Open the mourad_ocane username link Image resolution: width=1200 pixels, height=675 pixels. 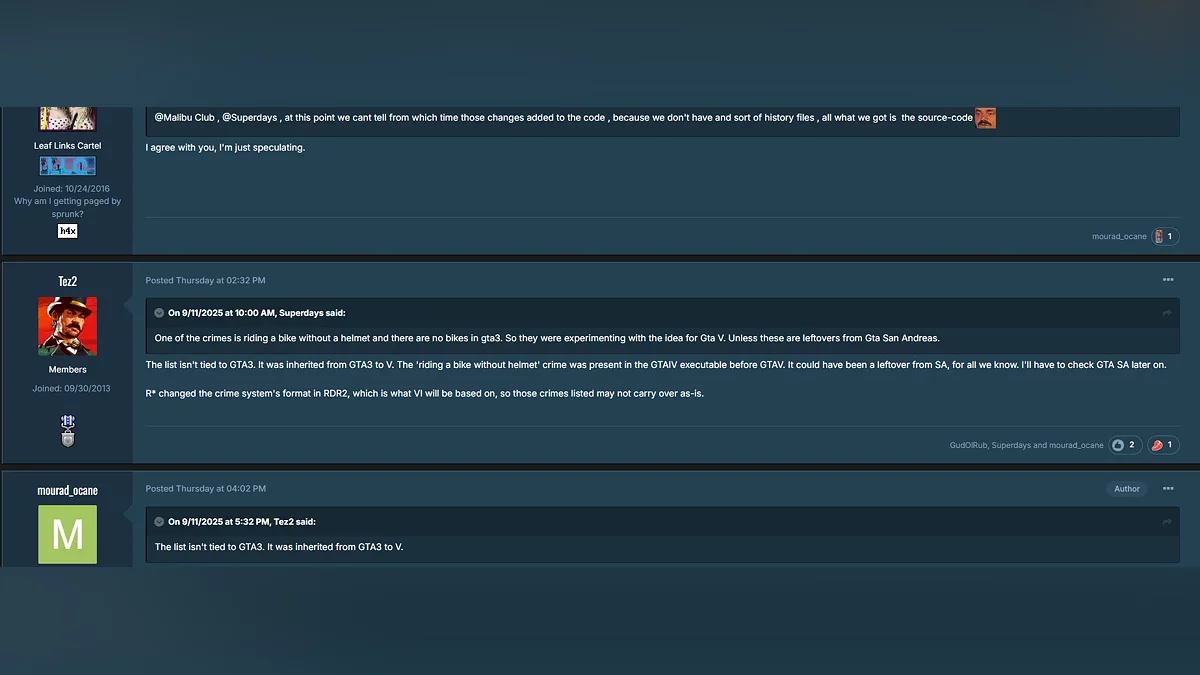pos(67,491)
